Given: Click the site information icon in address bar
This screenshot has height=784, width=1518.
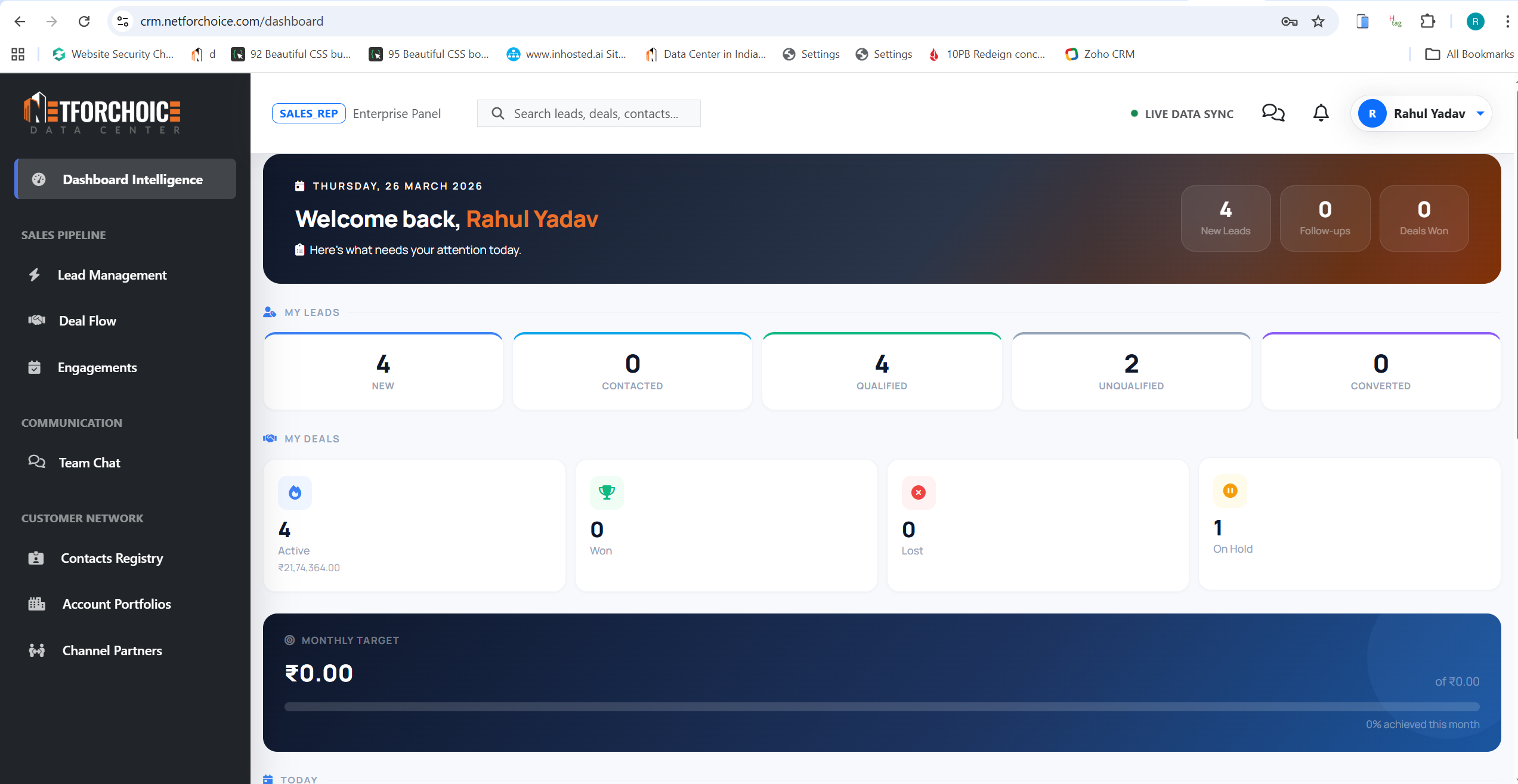Looking at the screenshot, I should point(123,21).
